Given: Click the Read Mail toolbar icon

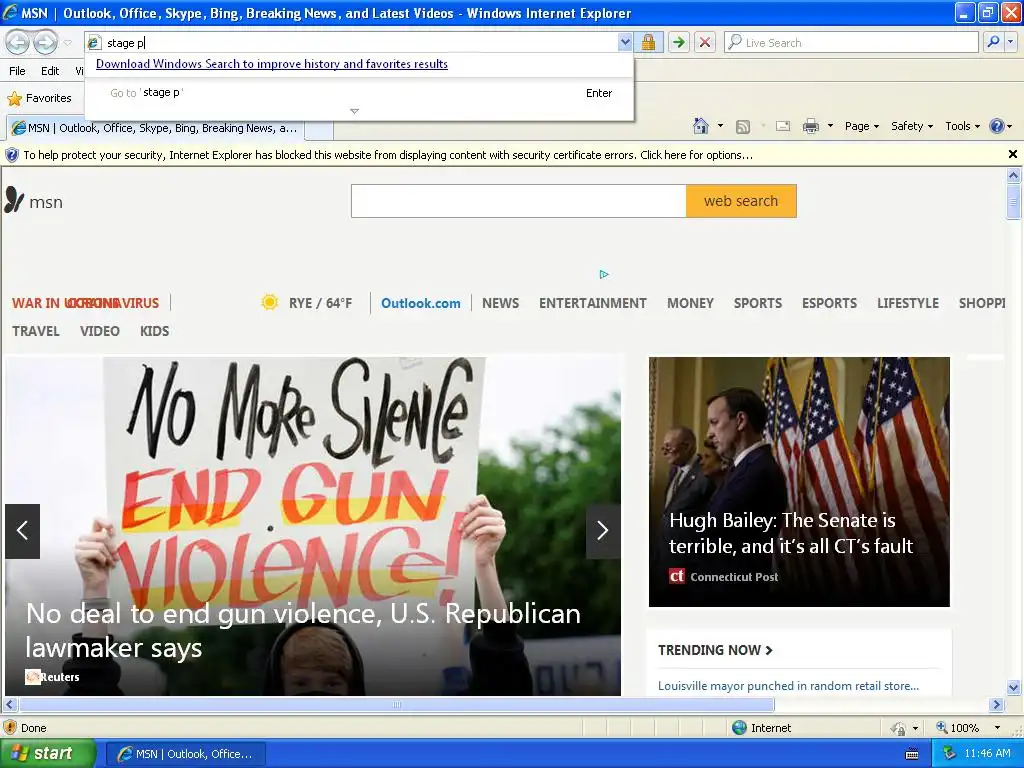Looking at the screenshot, I should coord(783,126).
